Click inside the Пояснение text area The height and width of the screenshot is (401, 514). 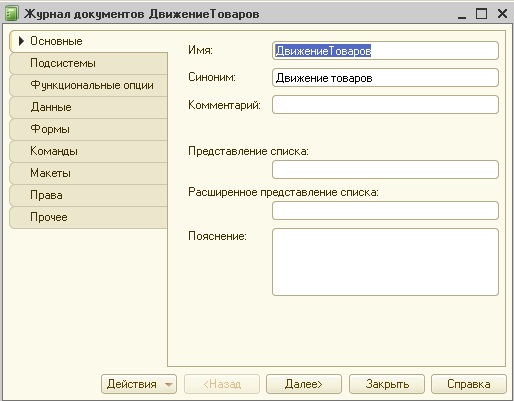click(x=385, y=262)
